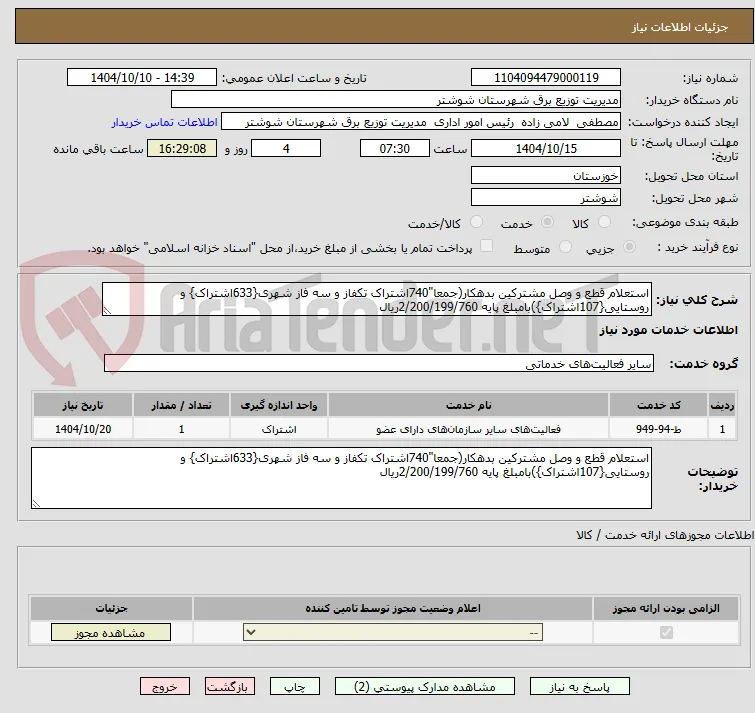Click the deadline time field 07:30
Image resolution: width=755 pixels, height=713 pixels.
coord(395,148)
